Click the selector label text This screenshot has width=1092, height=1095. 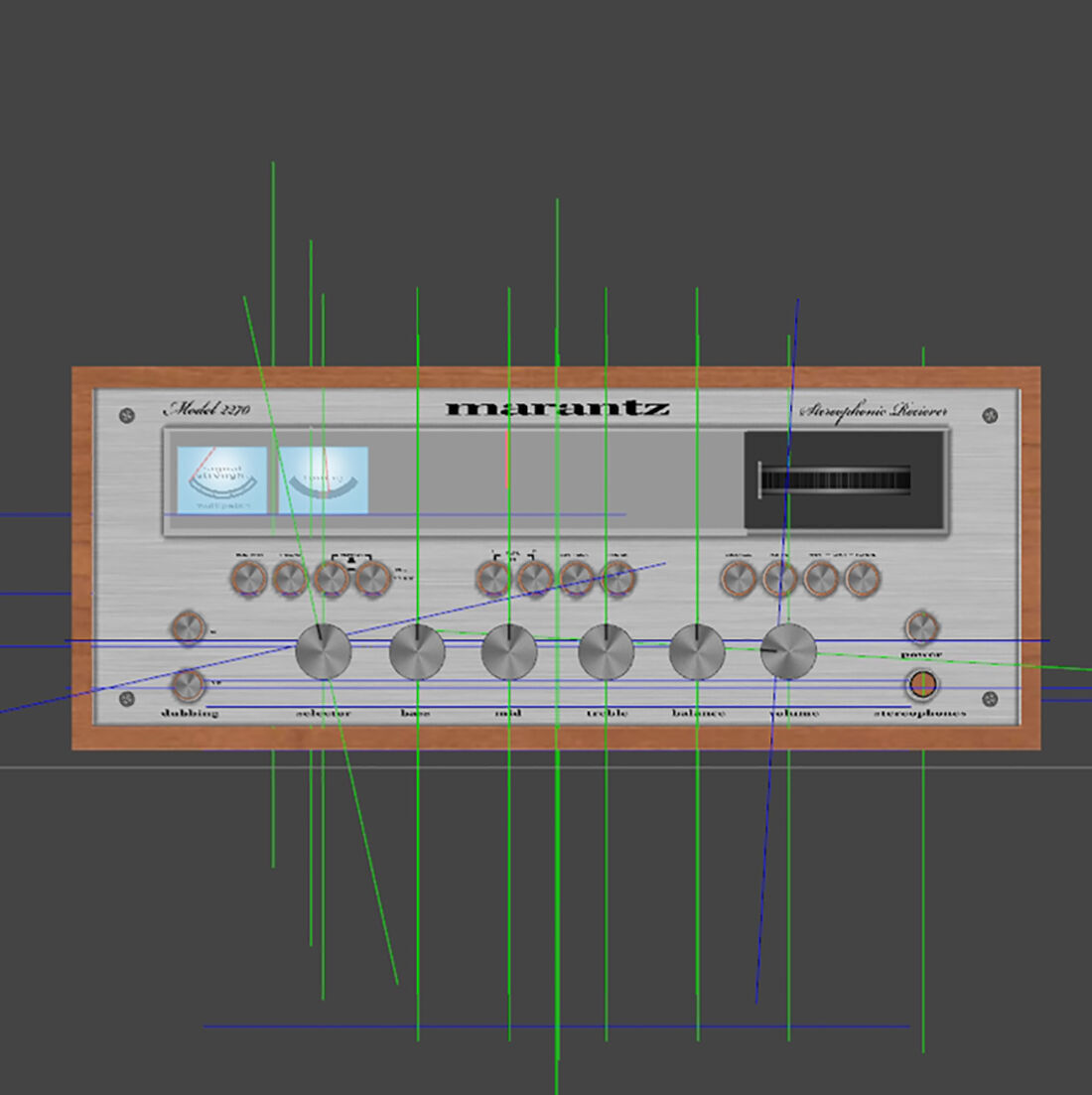coord(324,713)
